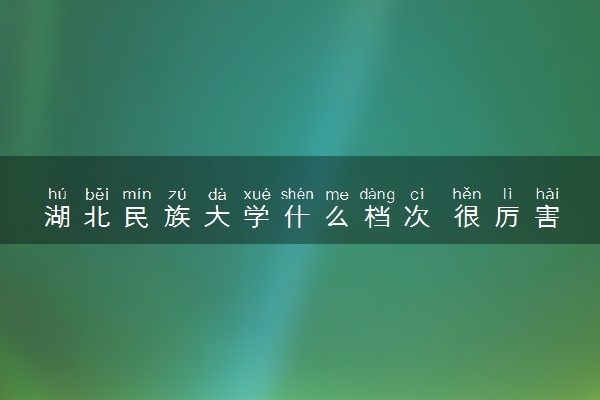
Task: Select the character 厉 in the title
Action: tap(507, 217)
